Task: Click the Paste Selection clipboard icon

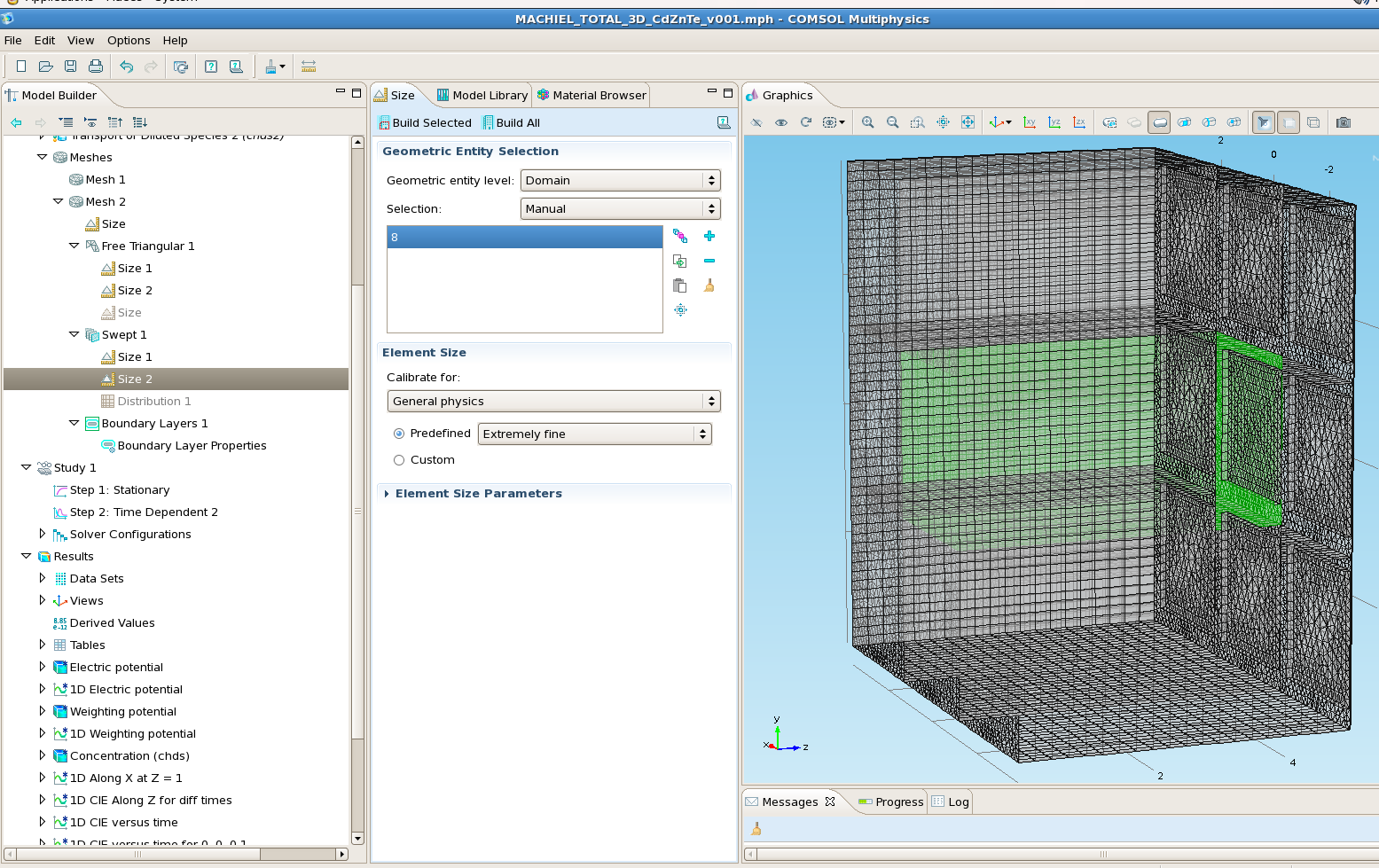Action: 680,285
